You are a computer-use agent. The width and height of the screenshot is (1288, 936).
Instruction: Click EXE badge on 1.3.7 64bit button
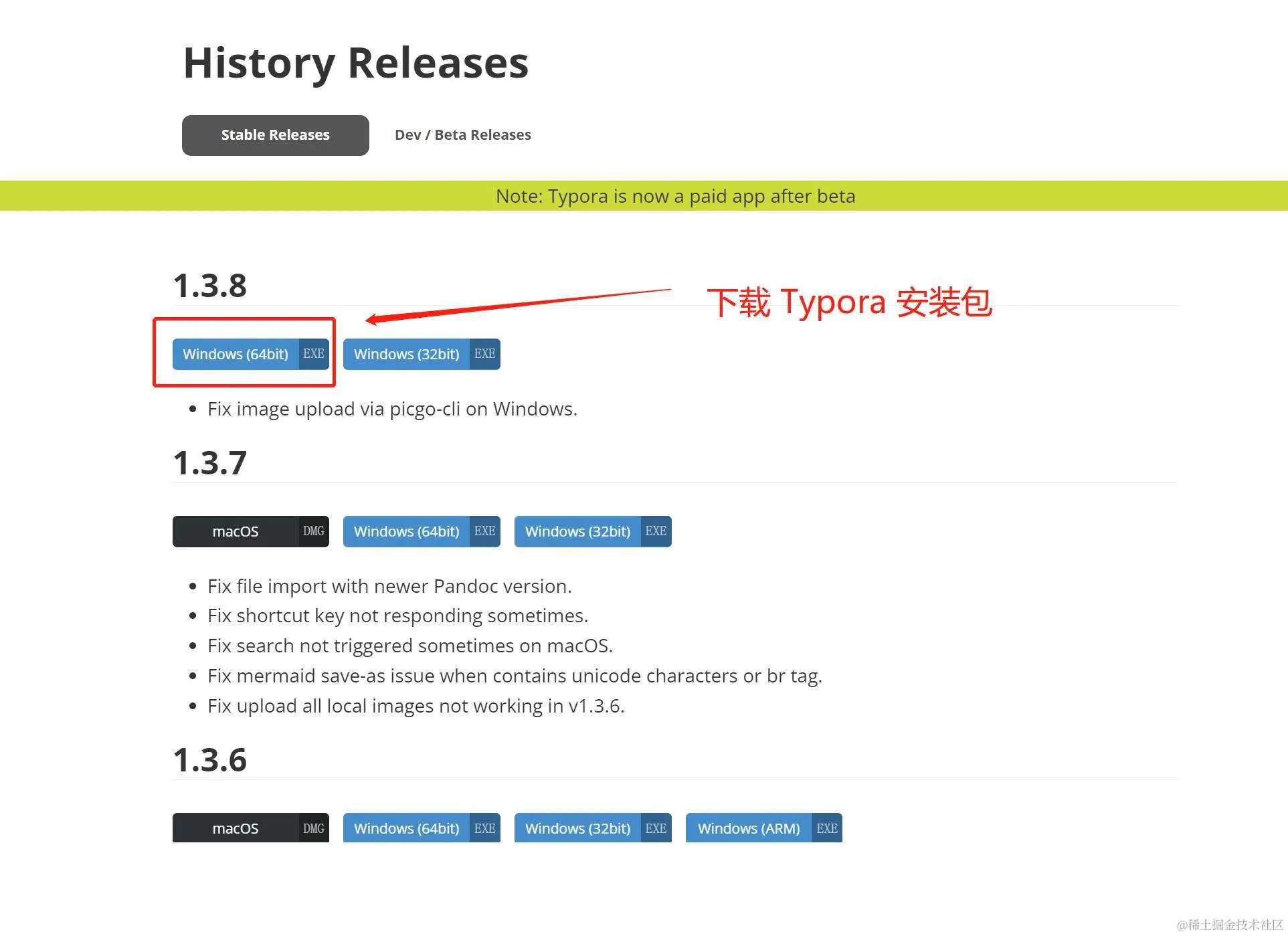(484, 531)
